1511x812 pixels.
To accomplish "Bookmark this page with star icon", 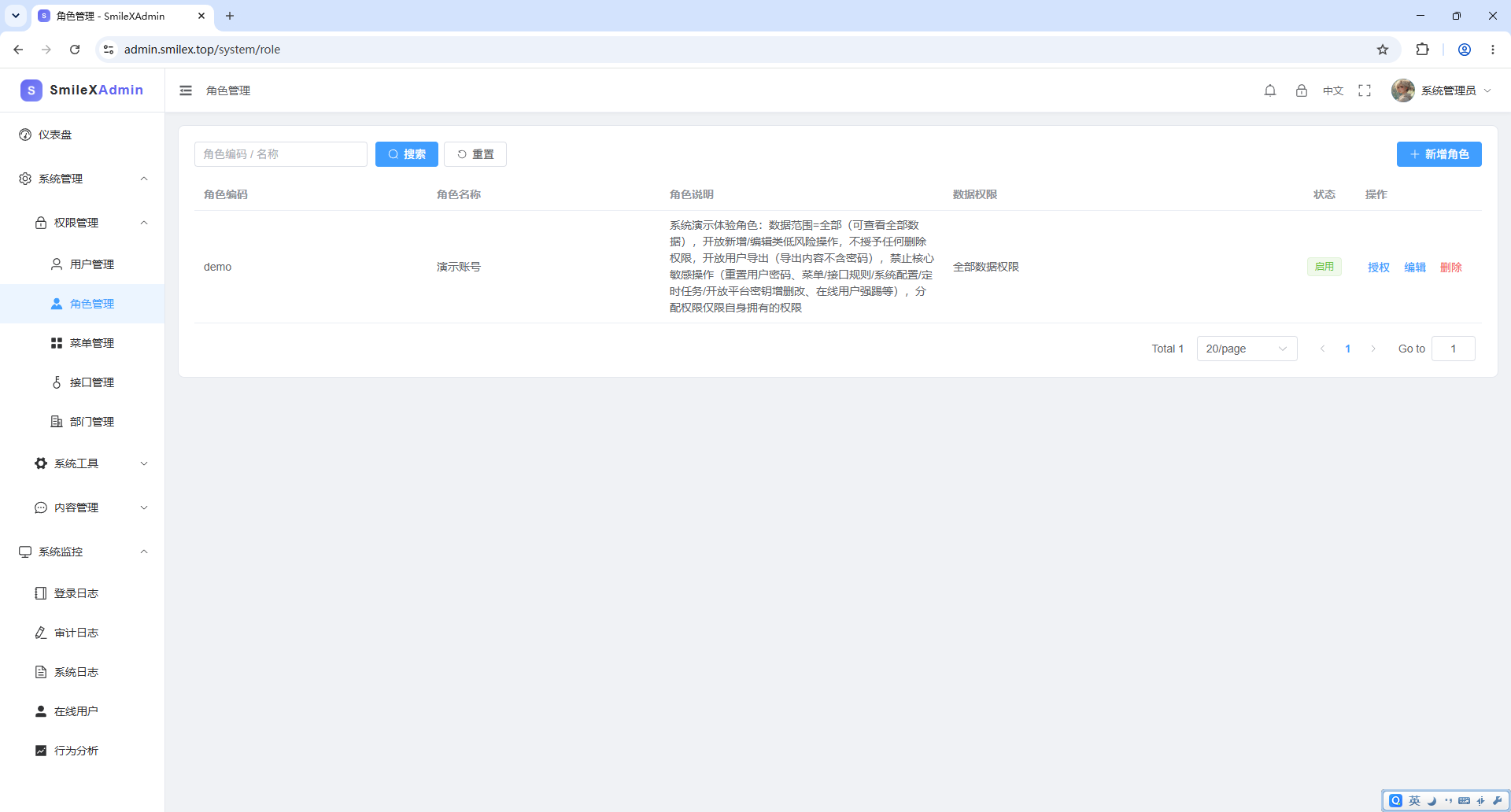I will (1383, 50).
